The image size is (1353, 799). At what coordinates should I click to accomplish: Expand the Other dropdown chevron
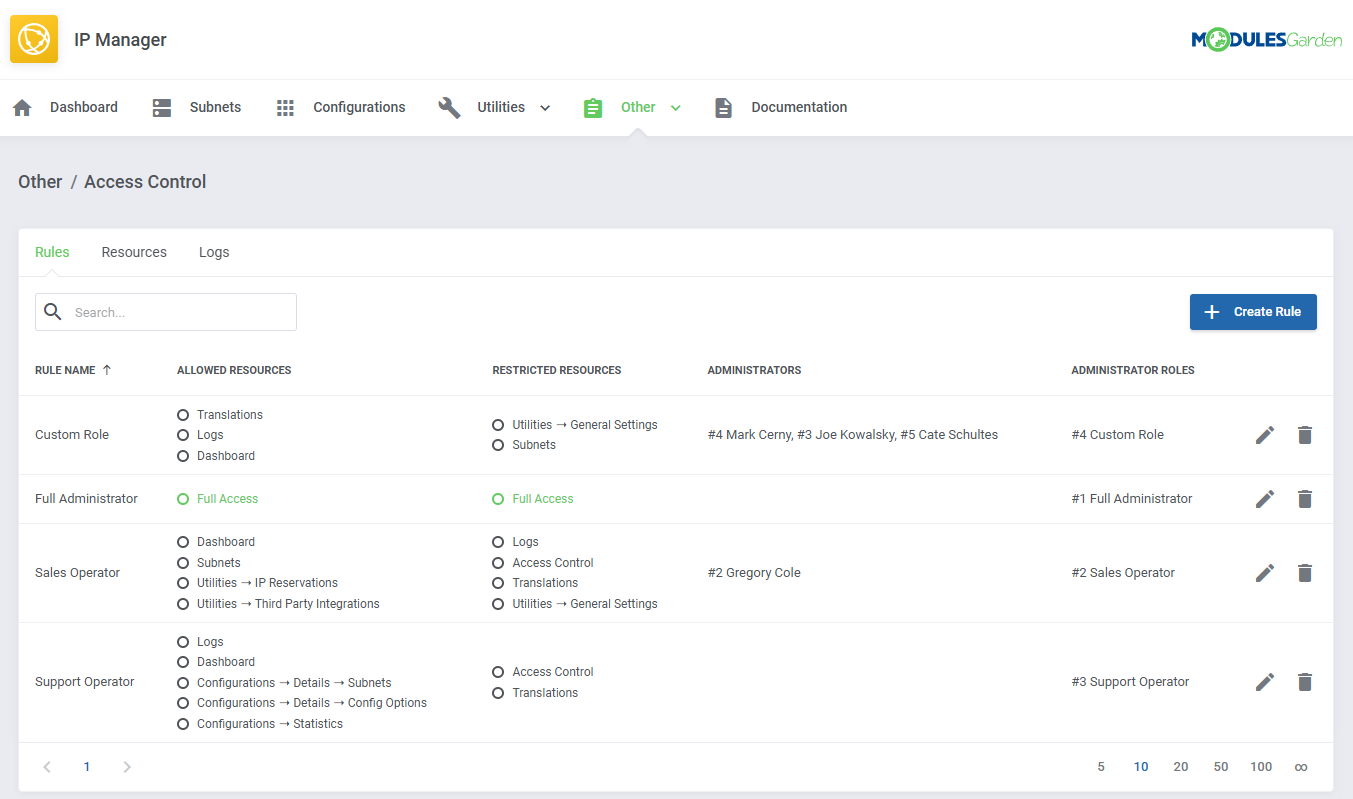pyautogui.click(x=676, y=108)
